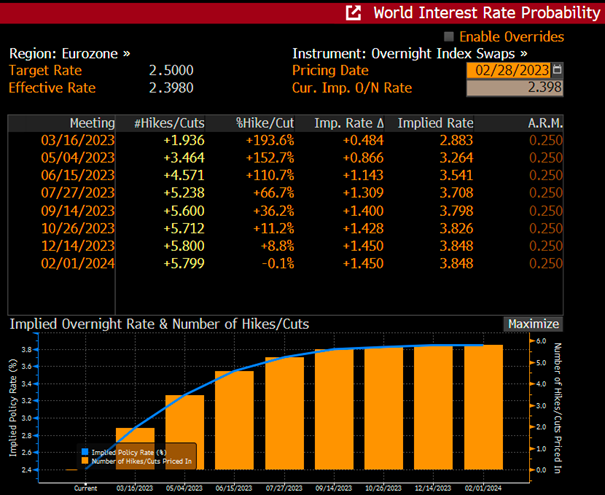Click the World Interest Rate Probability title
Image resolution: width=605 pixels, height=495 pixels.
coord(487,13)
